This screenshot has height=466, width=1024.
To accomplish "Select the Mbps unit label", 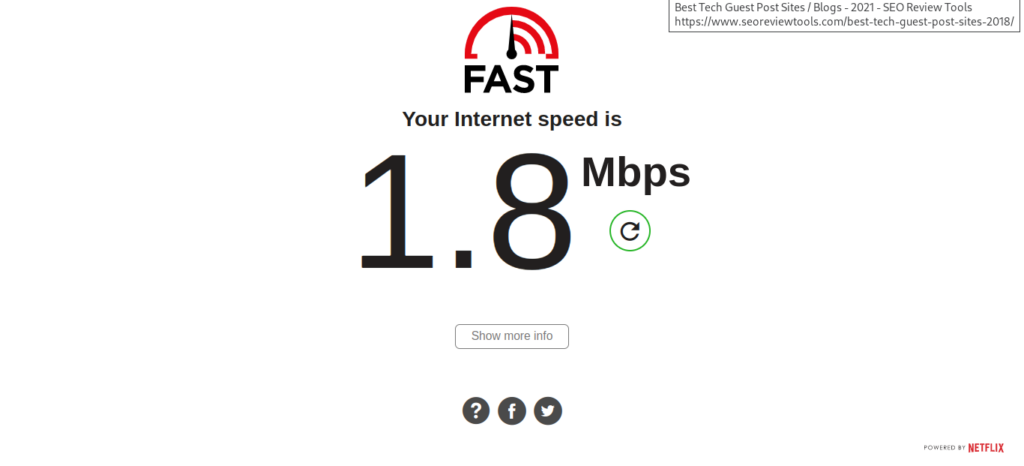I will pos(635,173).
